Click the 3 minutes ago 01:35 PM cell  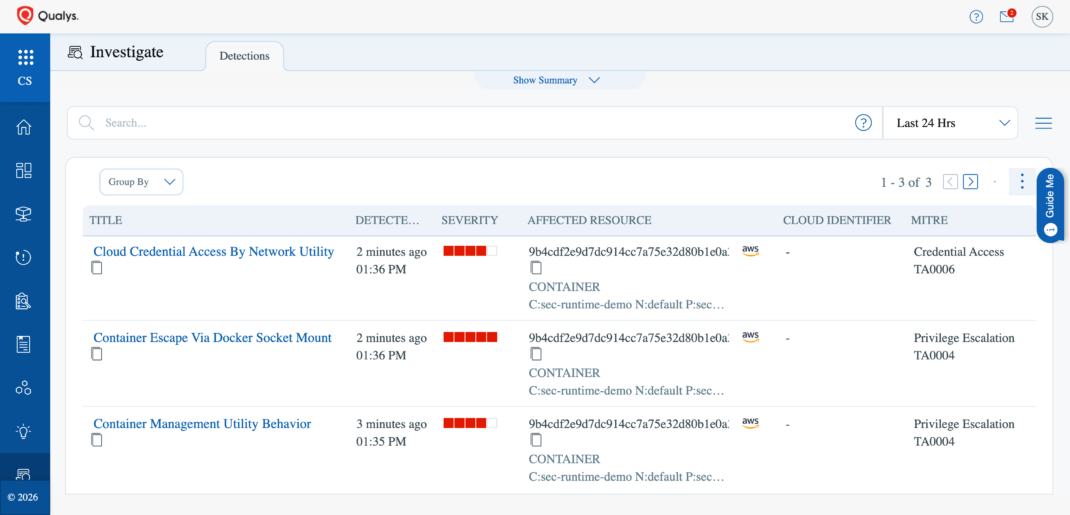392,432
